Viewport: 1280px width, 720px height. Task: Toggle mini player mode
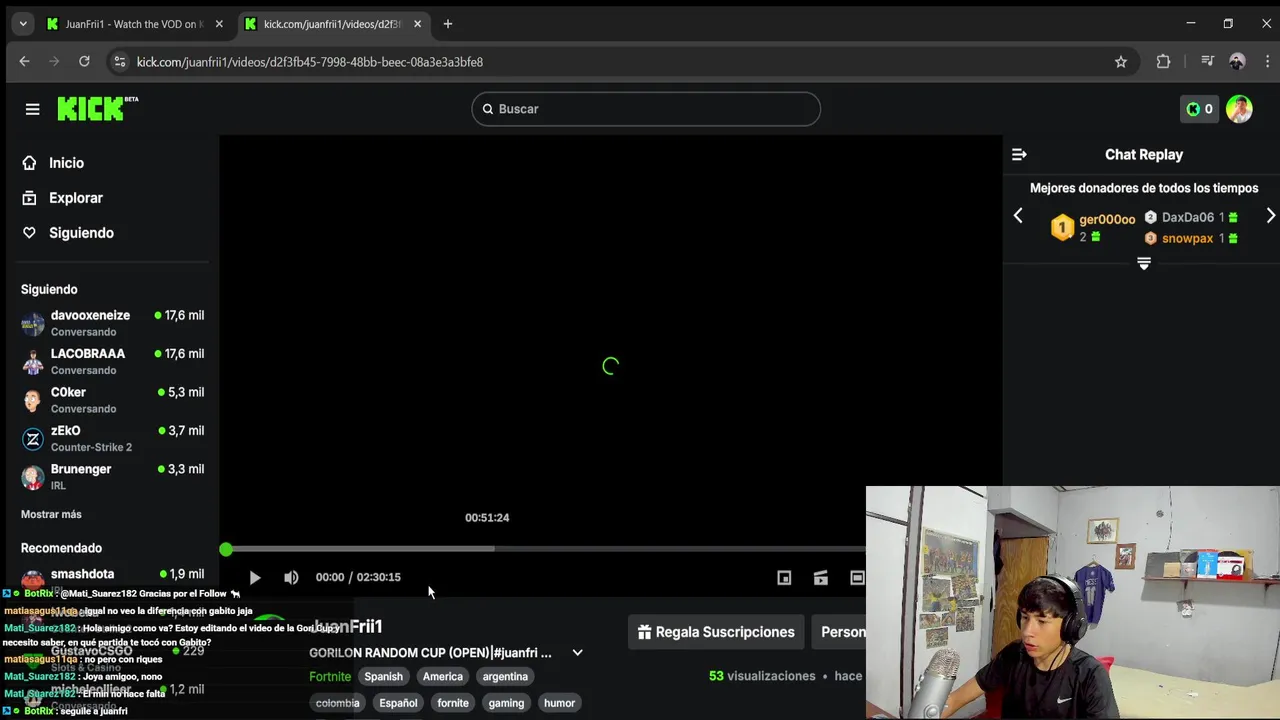point(784,577)
